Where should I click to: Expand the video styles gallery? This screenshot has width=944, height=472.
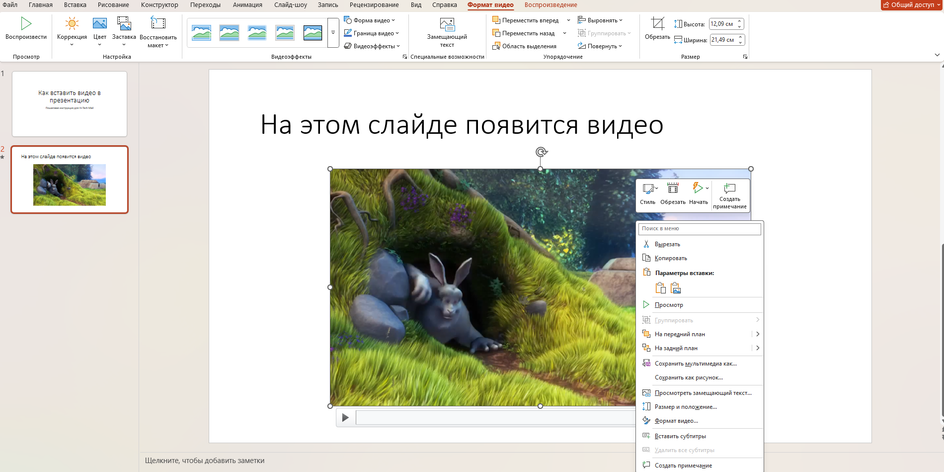(x=333, y=33)
